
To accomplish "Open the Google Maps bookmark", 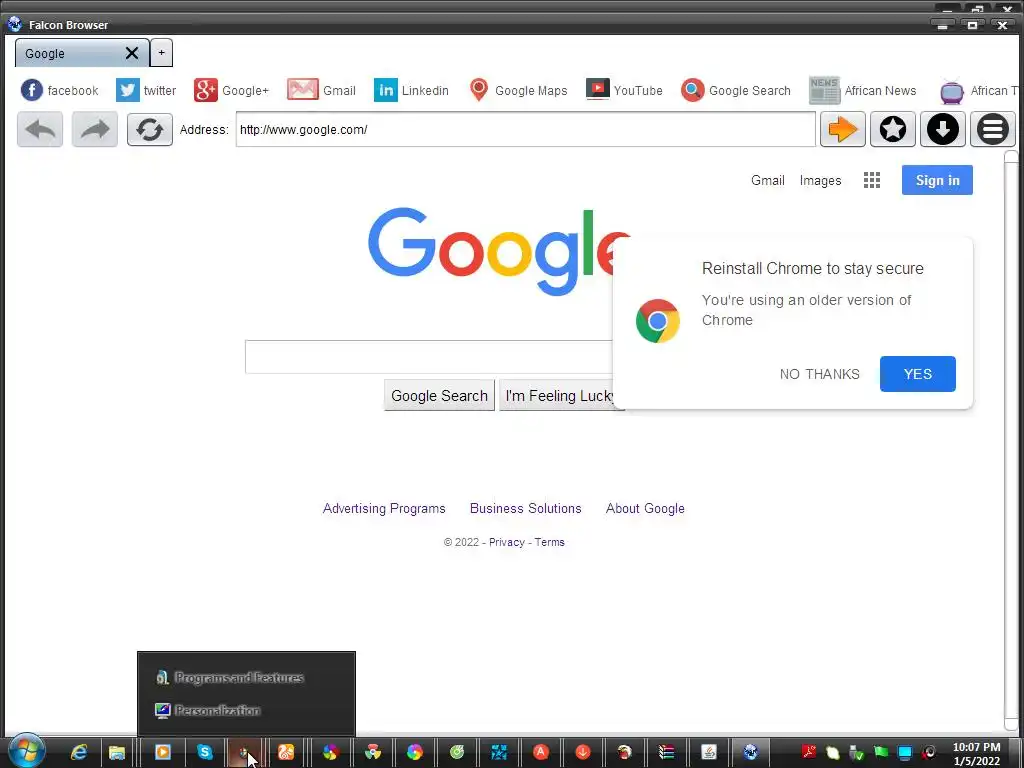I will [518, 90].
